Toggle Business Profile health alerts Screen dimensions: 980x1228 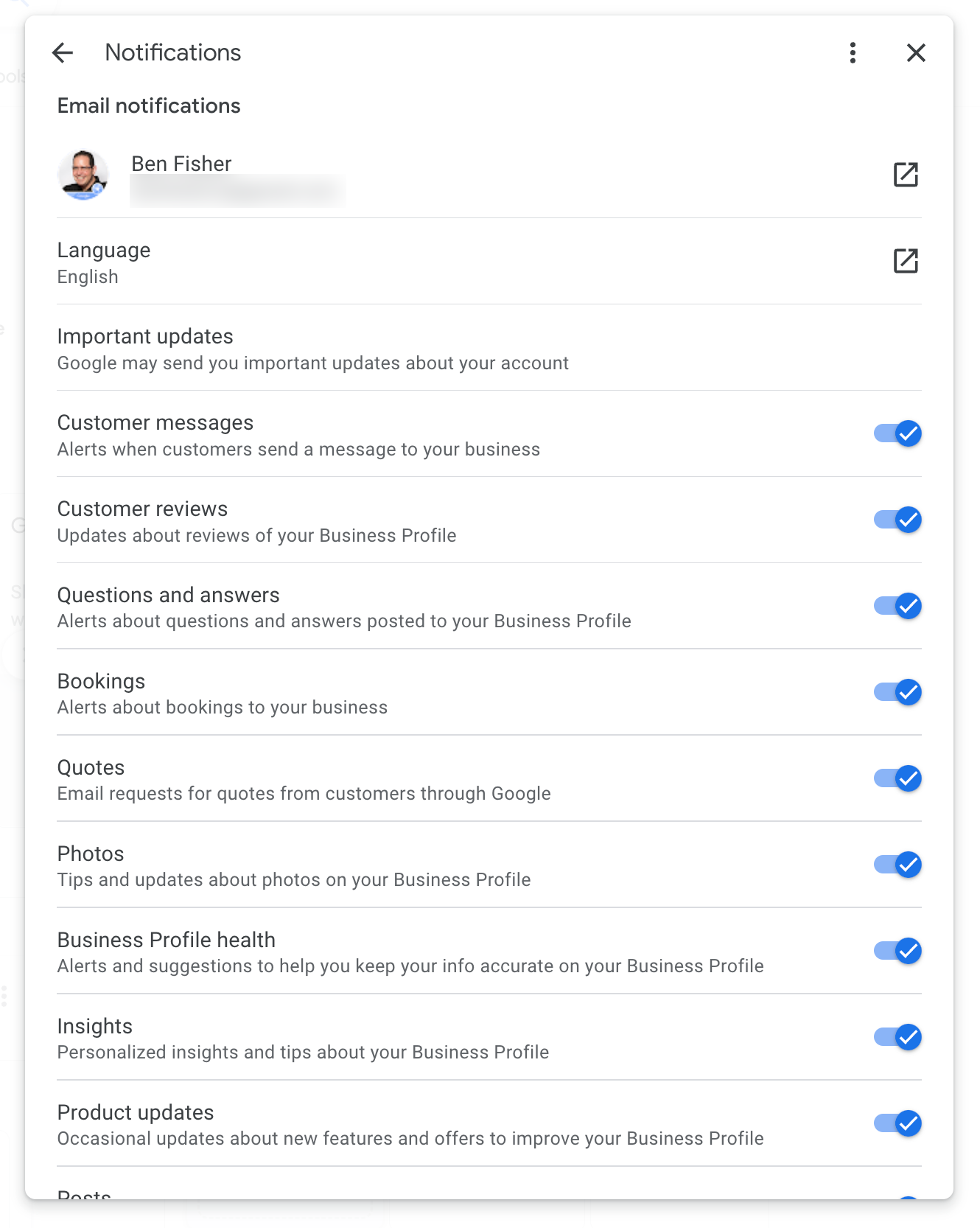(x=897, y=951)
